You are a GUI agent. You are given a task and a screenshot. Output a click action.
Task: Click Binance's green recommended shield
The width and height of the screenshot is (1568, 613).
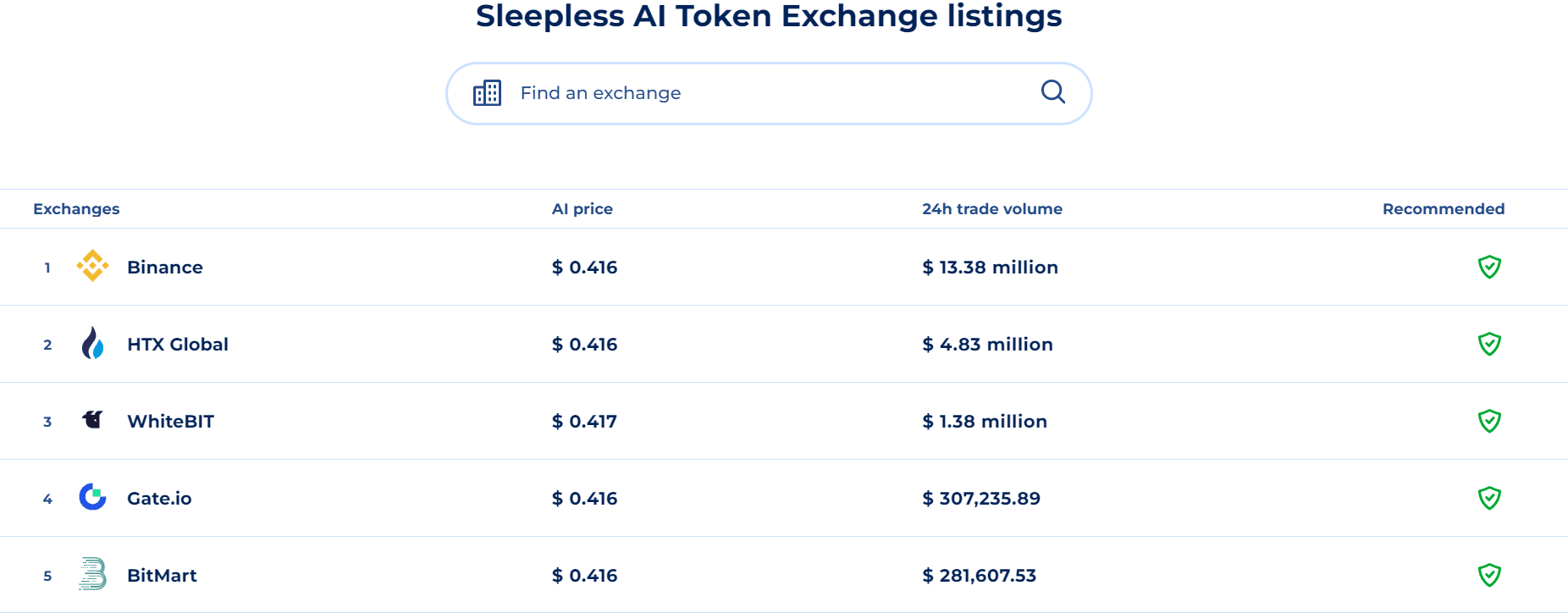1488,267
